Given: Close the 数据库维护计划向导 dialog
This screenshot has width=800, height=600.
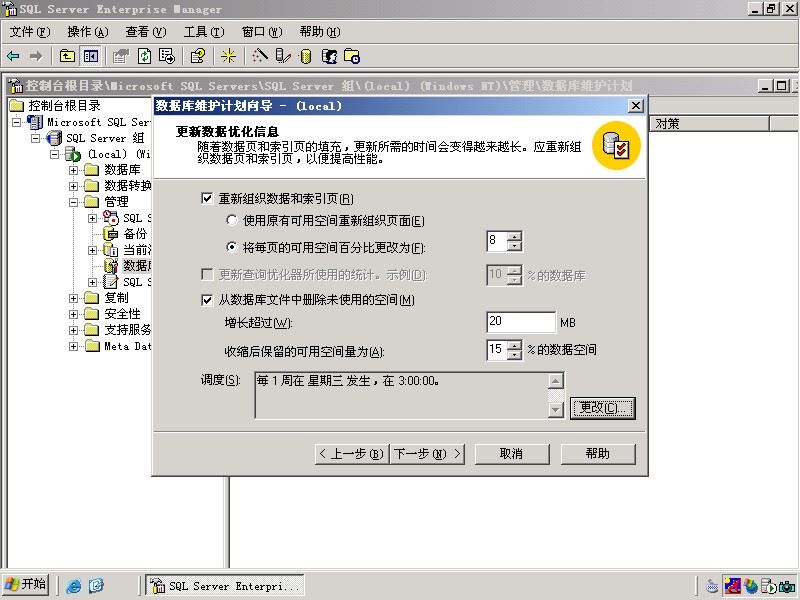Looking at the screenshot, I should (x=636, y=106).
